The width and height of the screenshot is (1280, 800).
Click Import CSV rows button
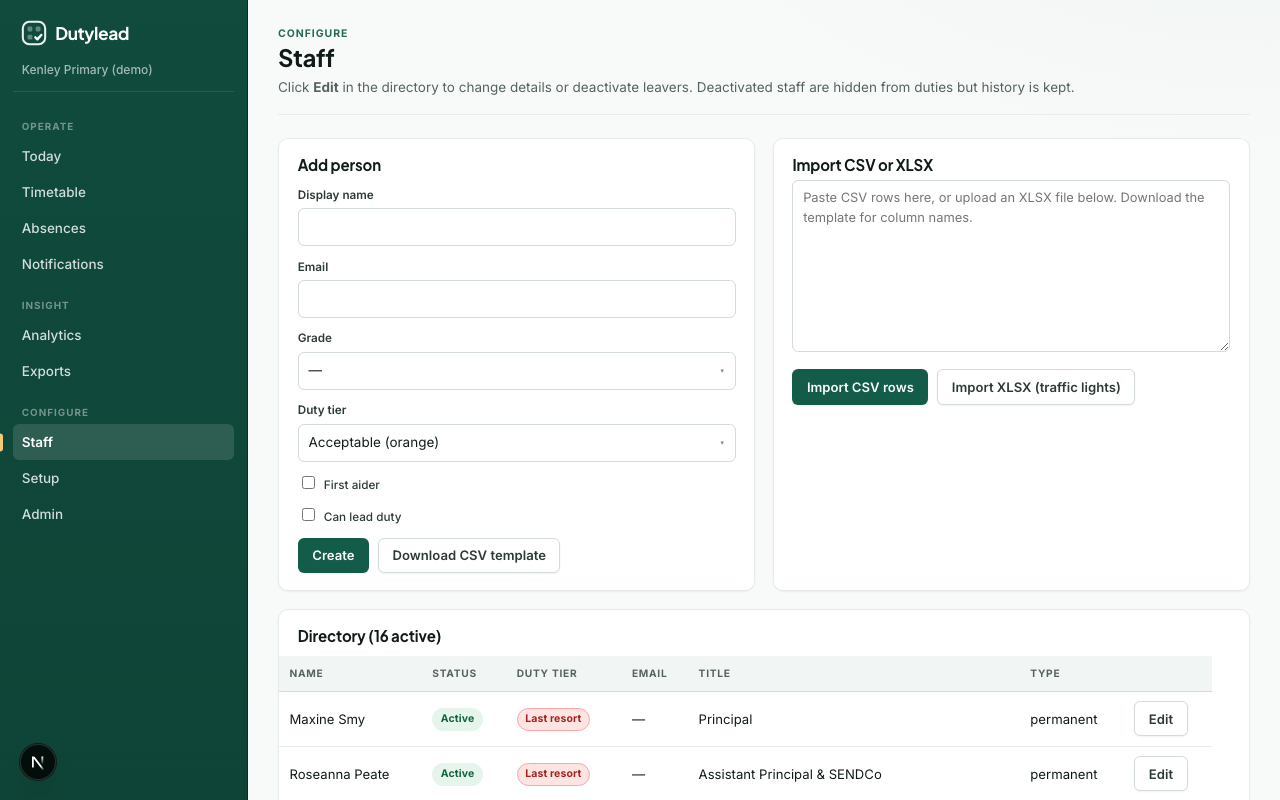[860, 387]
